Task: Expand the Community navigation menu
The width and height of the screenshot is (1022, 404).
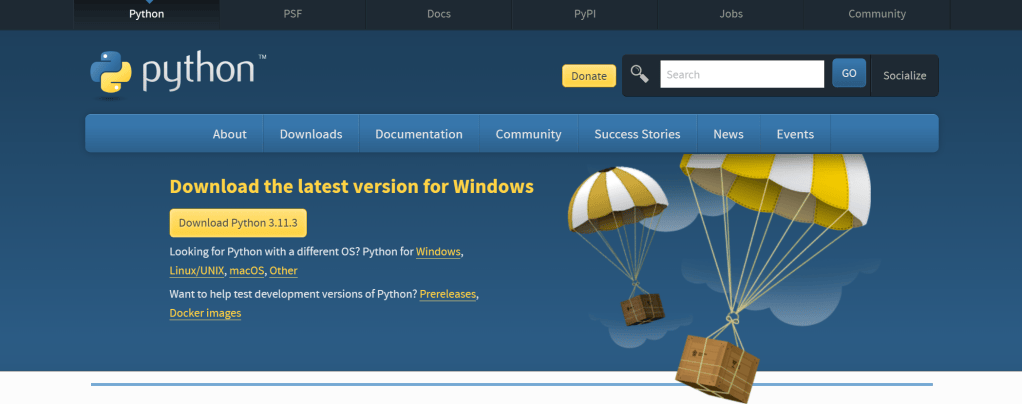Action: (529, 134)
